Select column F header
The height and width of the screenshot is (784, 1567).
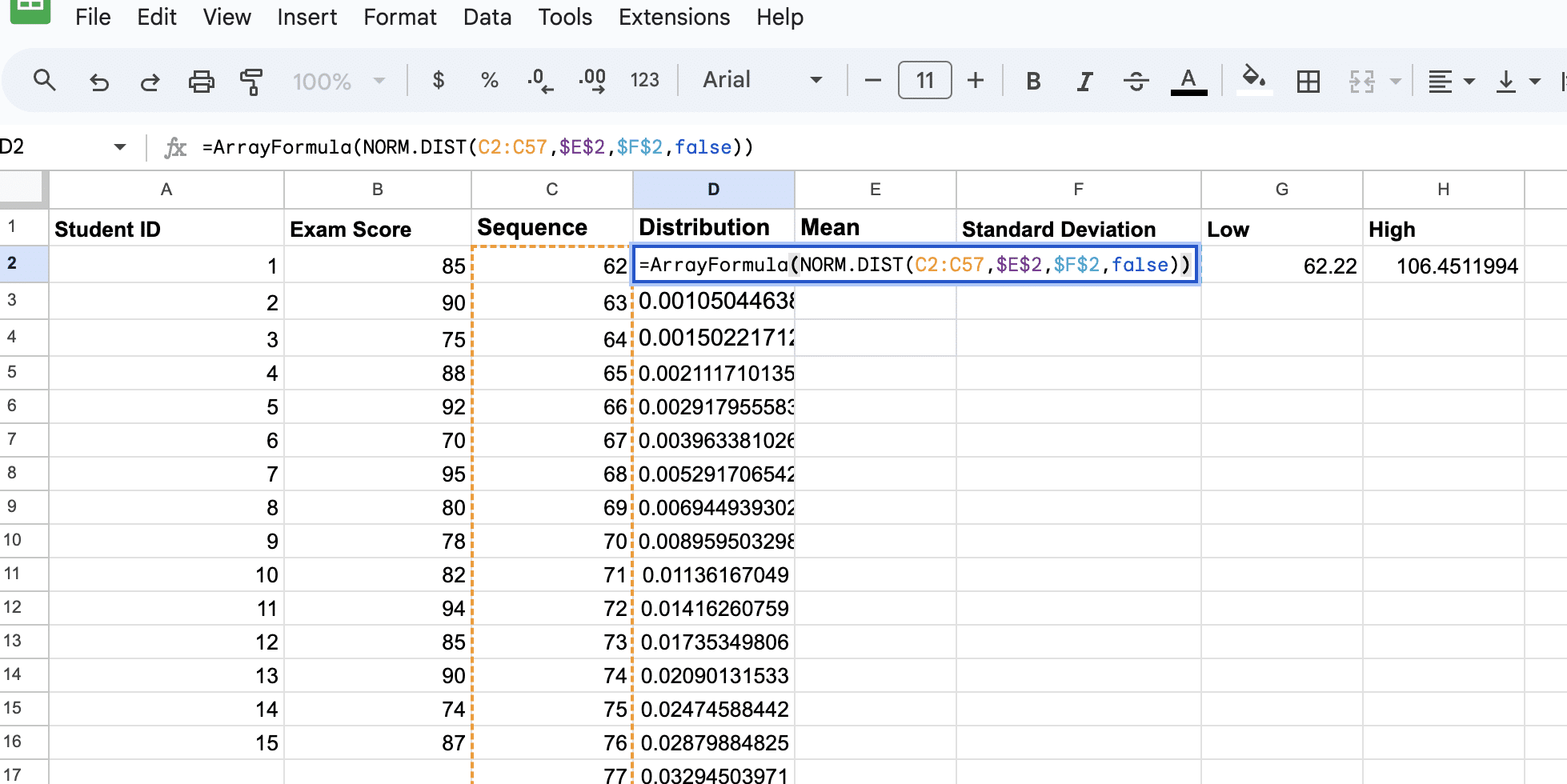(x=1078, y=190)
